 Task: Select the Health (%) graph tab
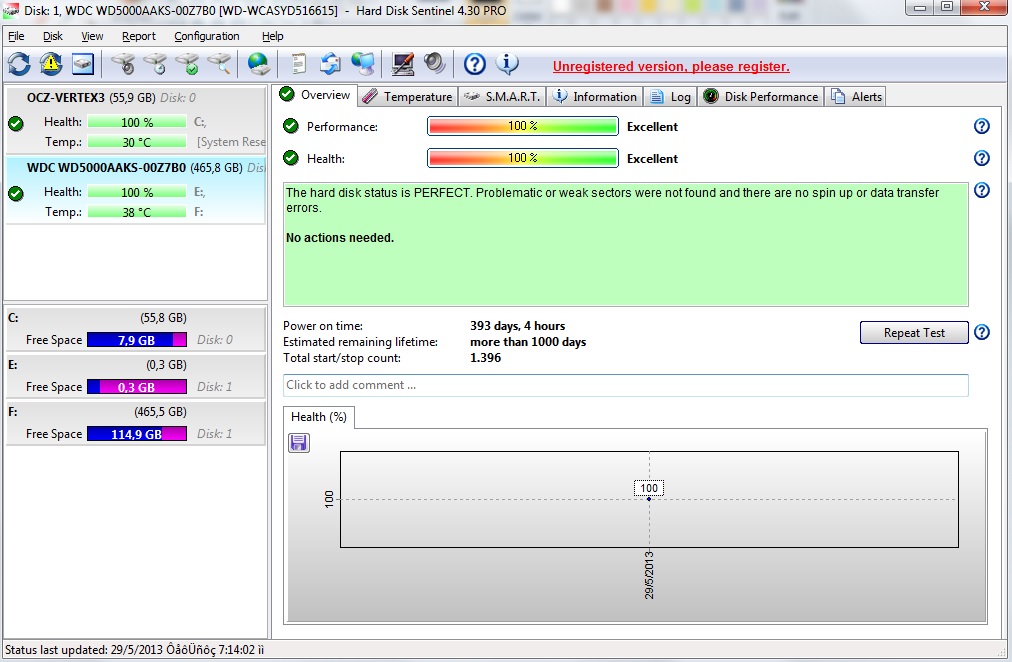[x=319, y=417]
